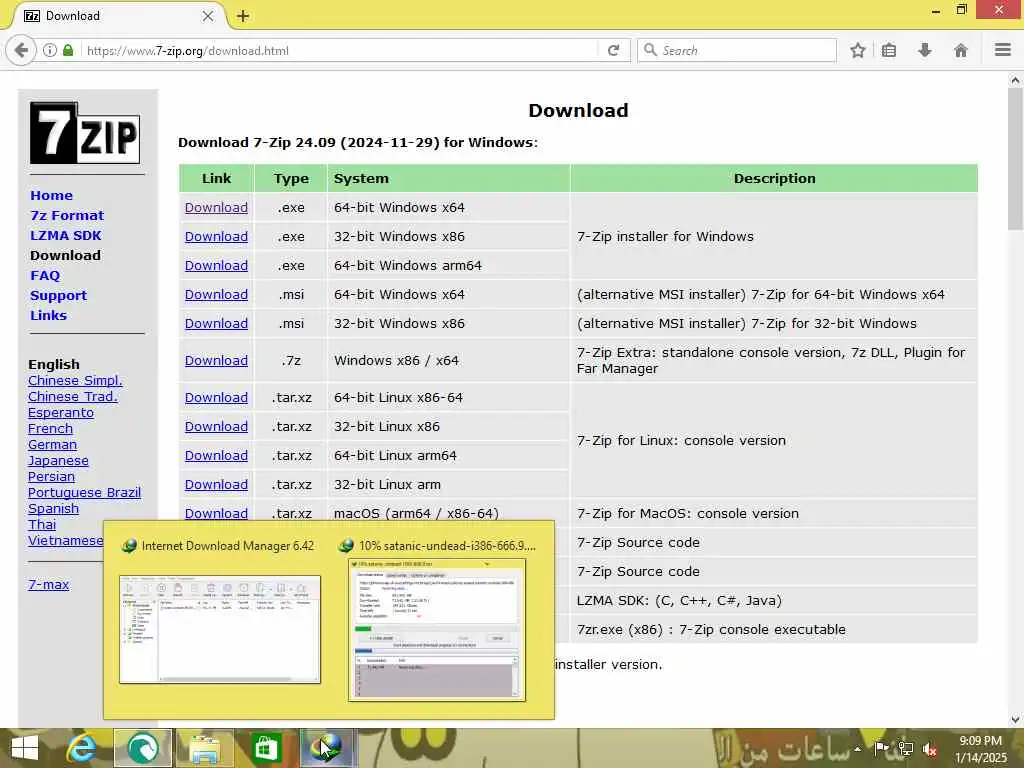Switch language to Persian
The height and width of the screenshot is (768, 1024).
[51, 477]
